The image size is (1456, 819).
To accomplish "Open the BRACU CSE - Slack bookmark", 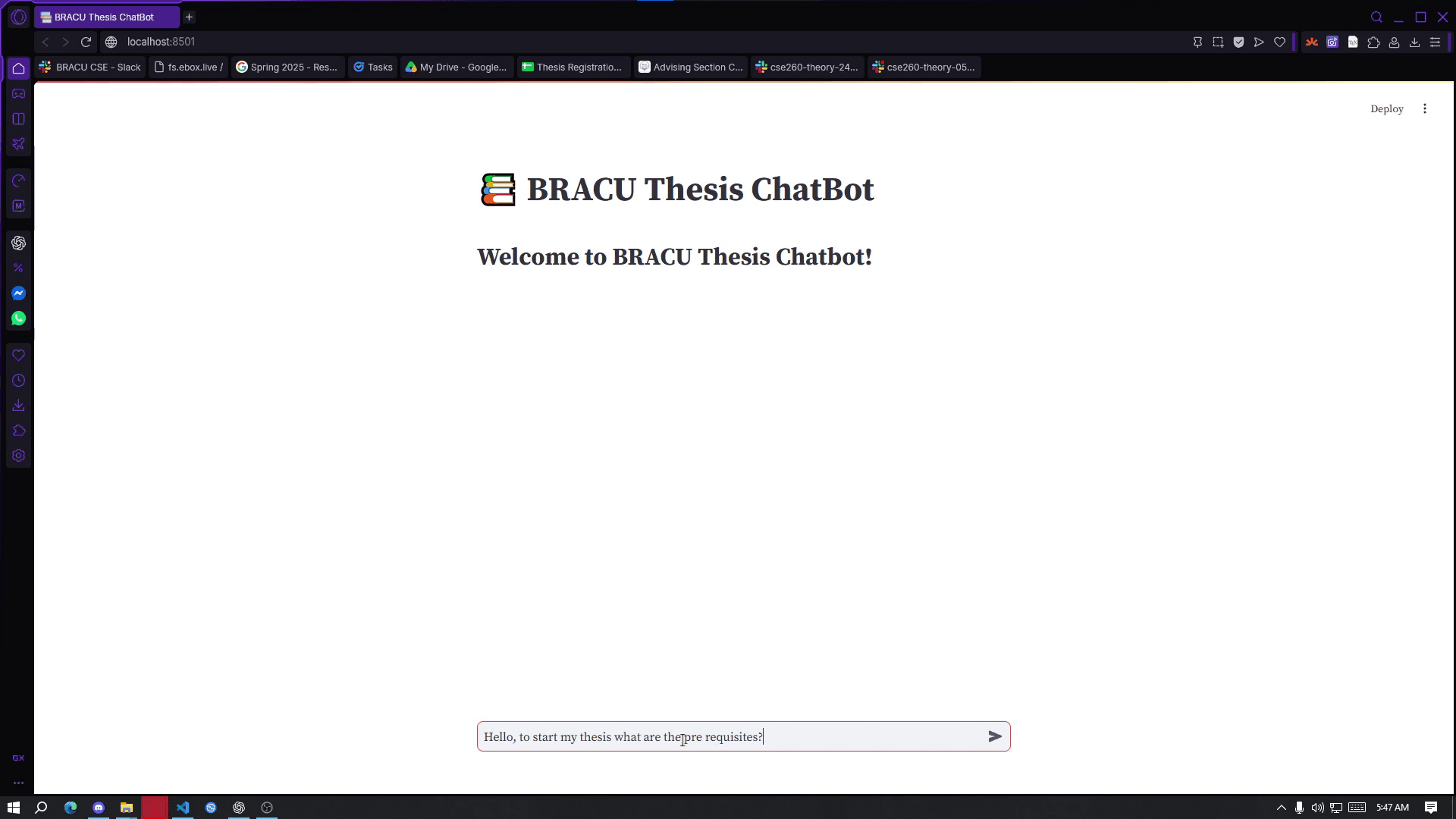I will (x=90, y=67).
